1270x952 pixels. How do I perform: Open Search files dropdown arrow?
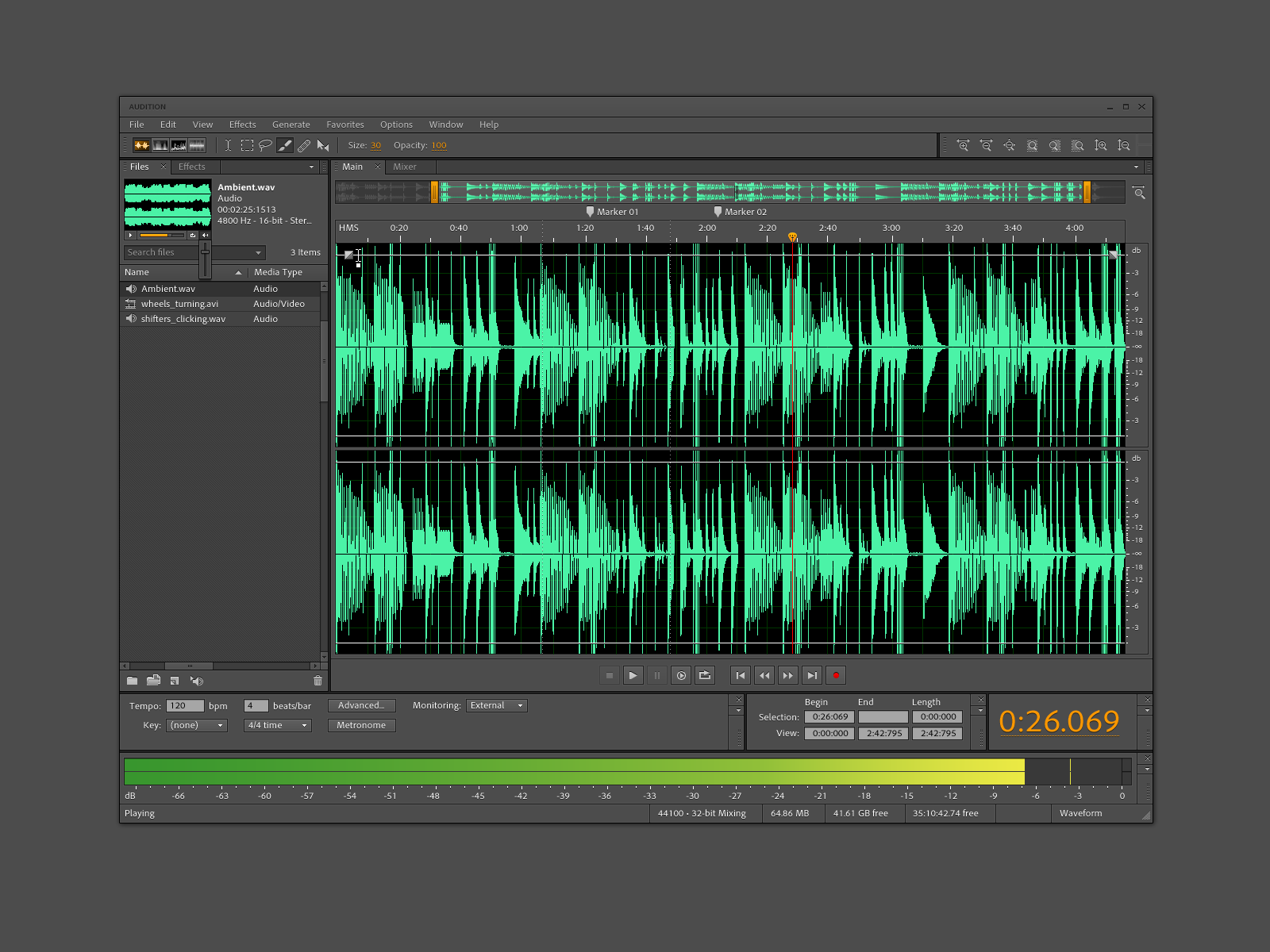[x=258, y=253]
